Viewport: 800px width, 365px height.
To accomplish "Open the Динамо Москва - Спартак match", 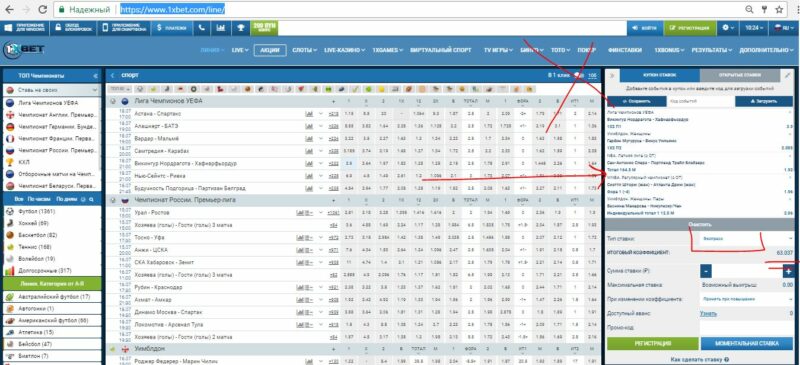I will (x=168, y=312).
